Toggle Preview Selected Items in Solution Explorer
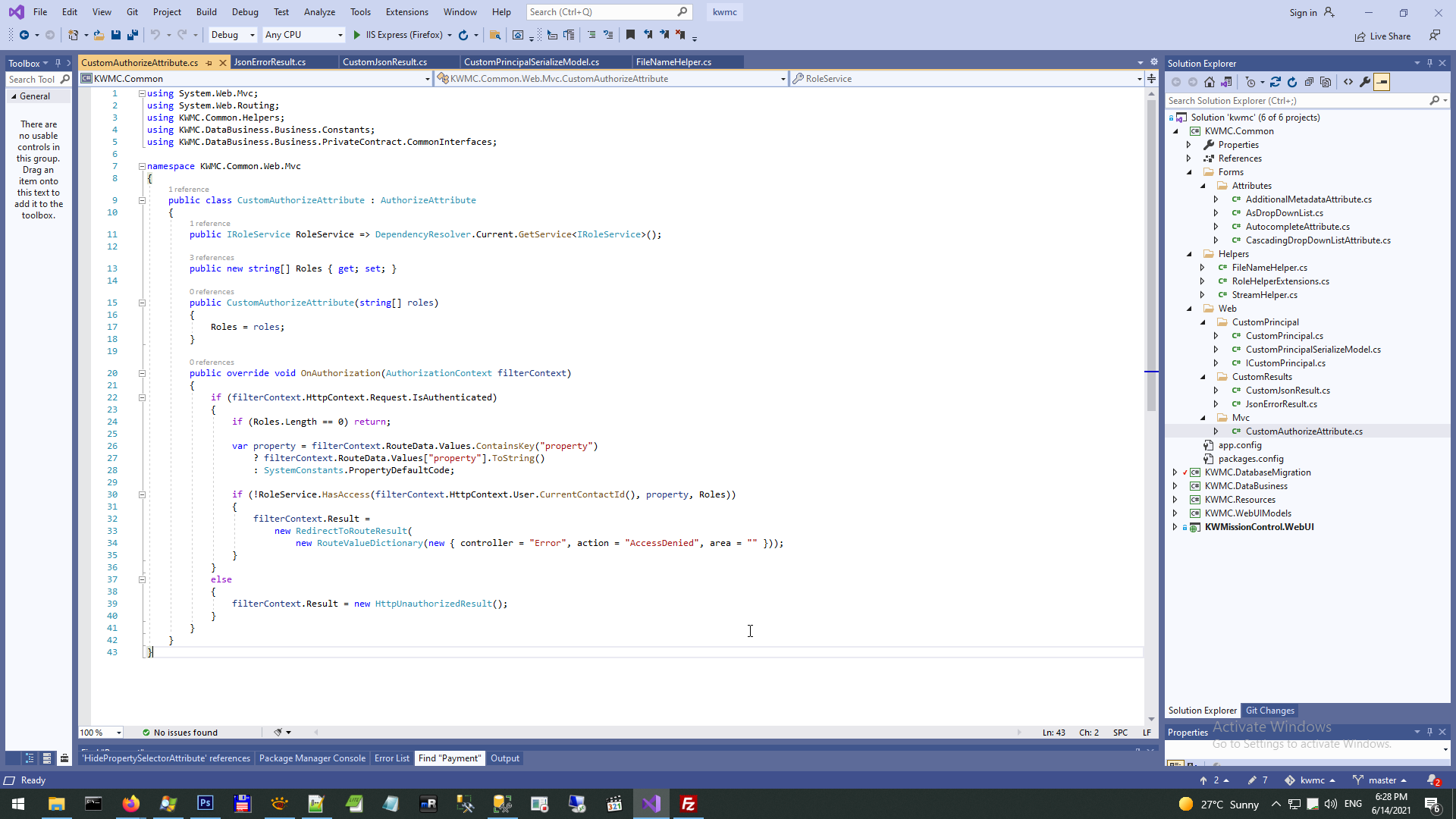The width and height of the screenshot is (1456, 819). 1382,82
